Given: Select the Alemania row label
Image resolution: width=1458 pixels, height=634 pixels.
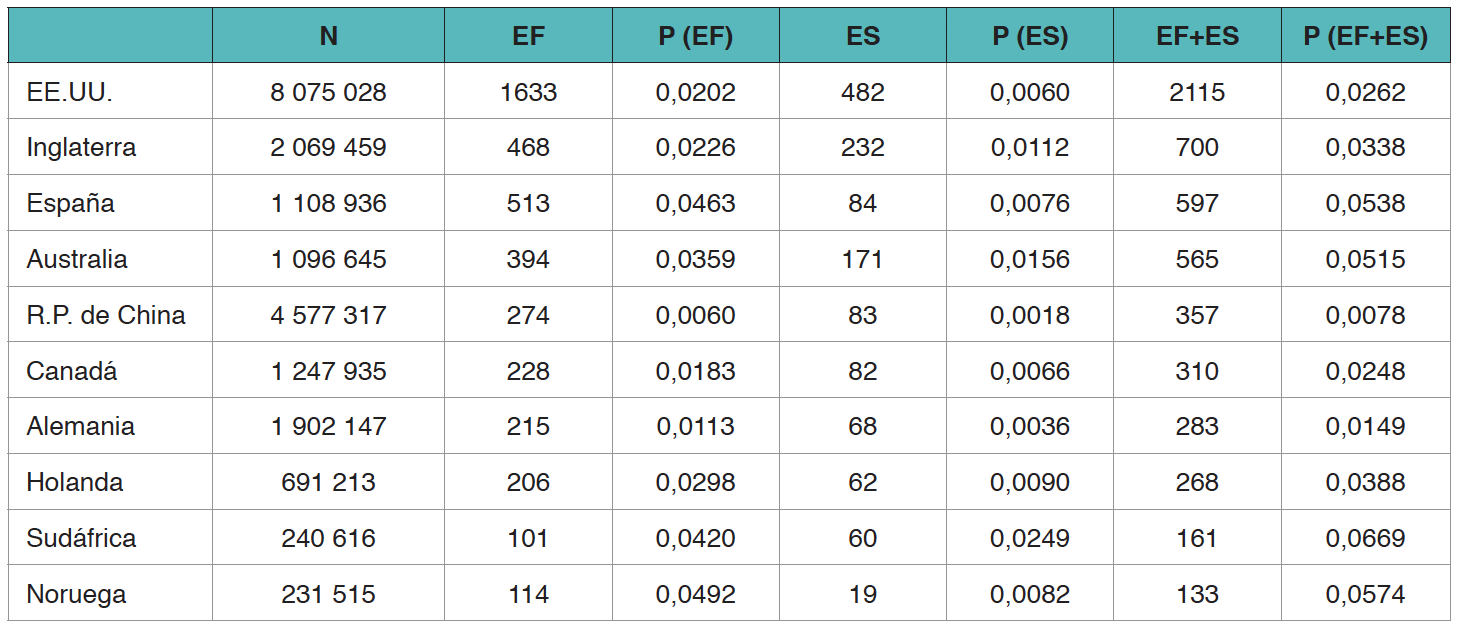Looking at the screenshot, I should pyautogui.click(x=80, y=427).
